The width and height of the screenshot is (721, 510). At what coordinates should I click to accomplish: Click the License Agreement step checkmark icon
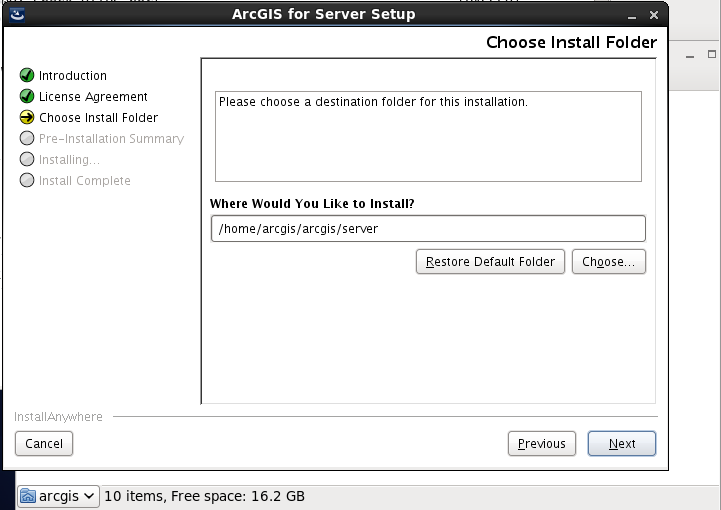[x=27, y=96]
